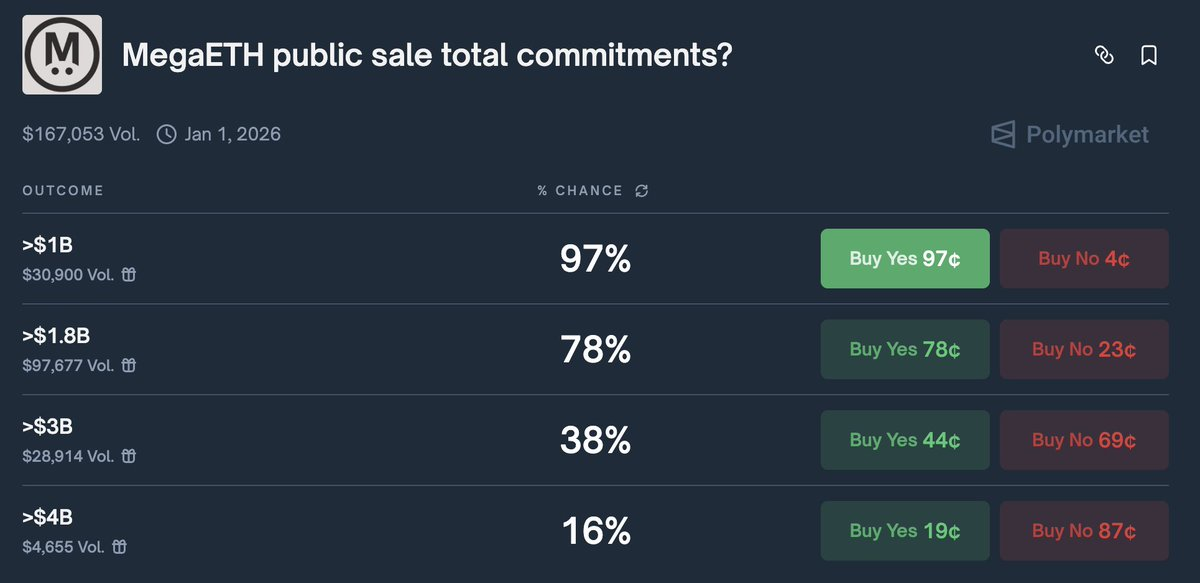Buy Yes at 78¢ for >$1.8B
This screenshot has width=1200, height=583.
click(904, 349)
